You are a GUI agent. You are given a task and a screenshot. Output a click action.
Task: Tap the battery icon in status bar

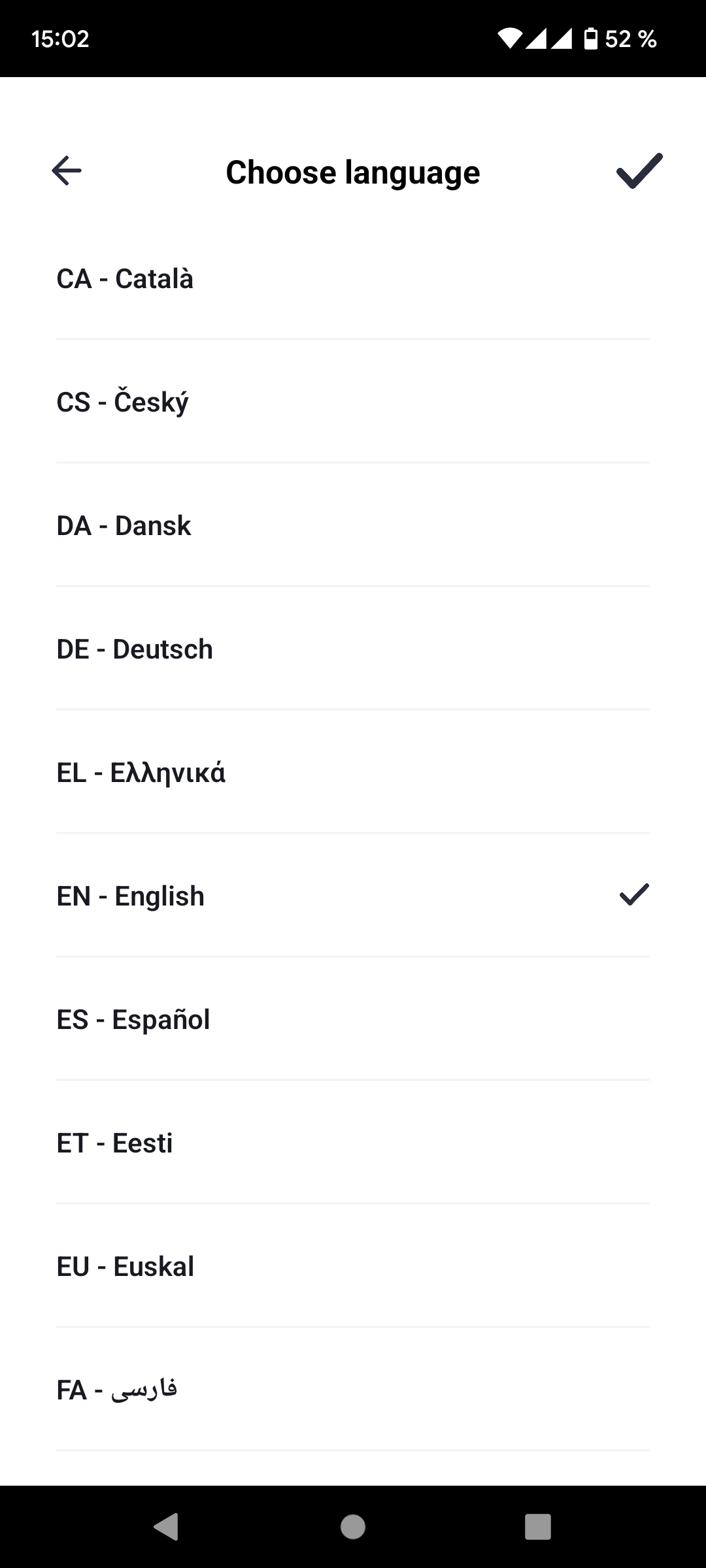591,39
